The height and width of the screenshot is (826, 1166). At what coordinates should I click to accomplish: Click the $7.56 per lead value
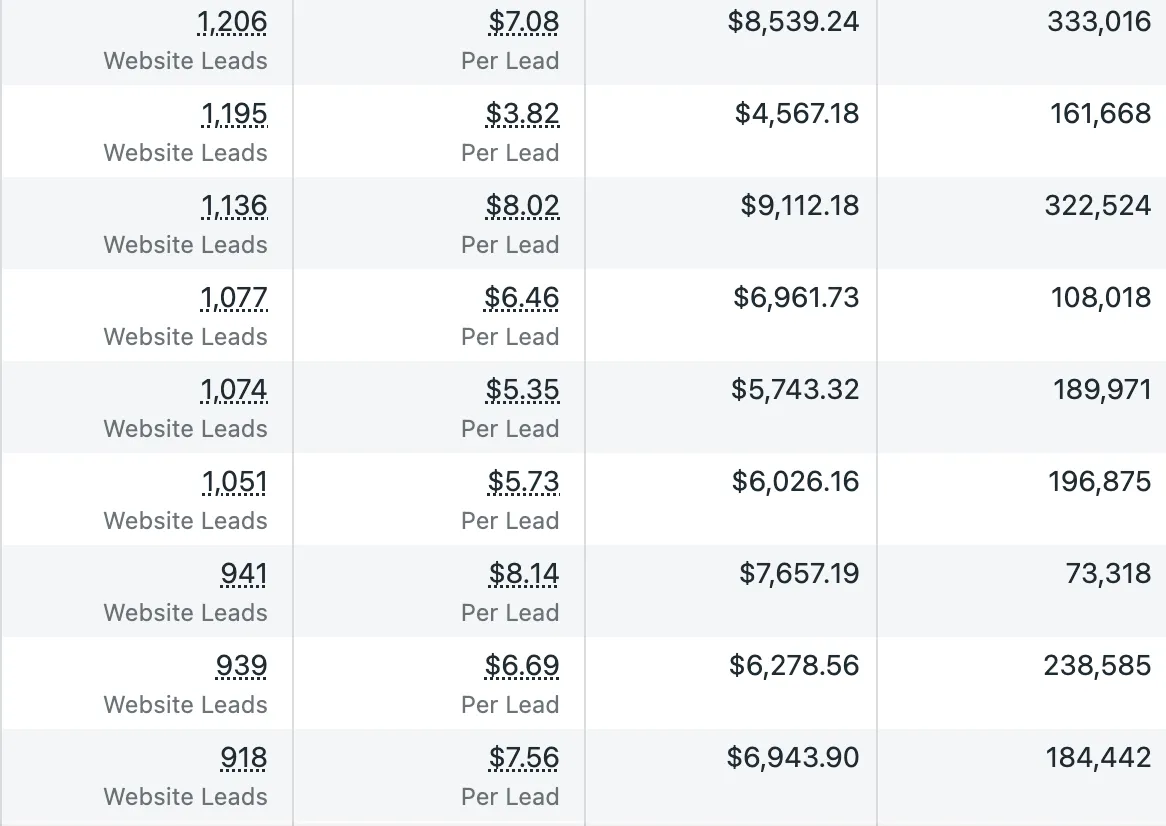tap(524, 758)
